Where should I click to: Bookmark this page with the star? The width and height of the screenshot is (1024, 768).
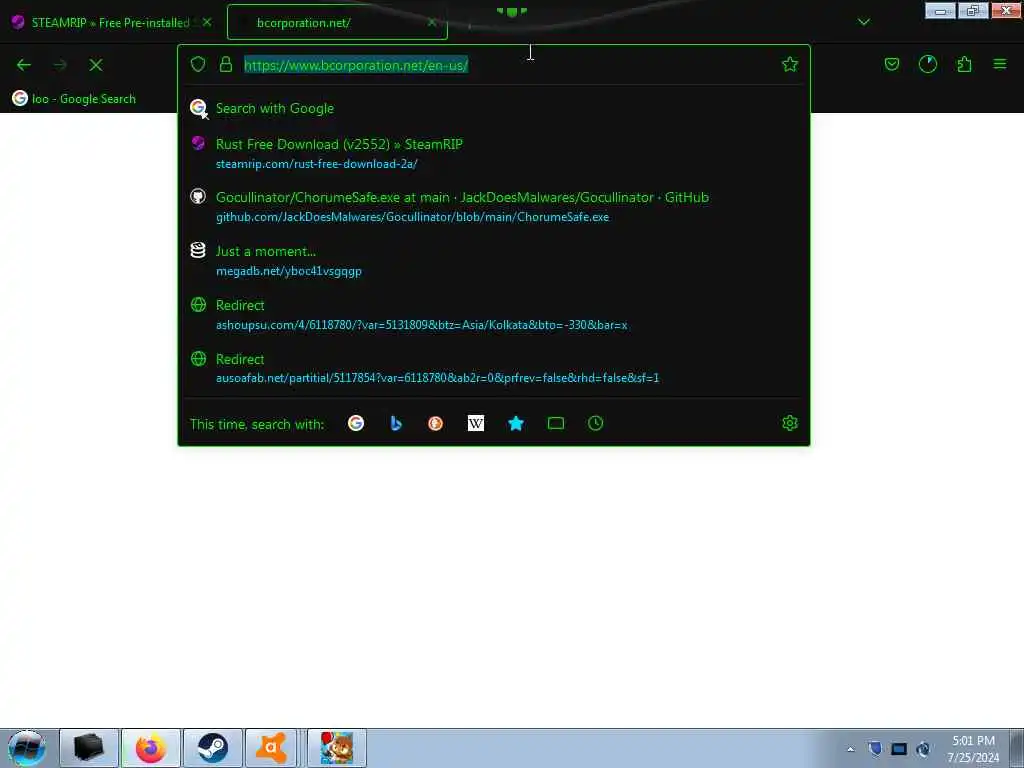point(790,64)
